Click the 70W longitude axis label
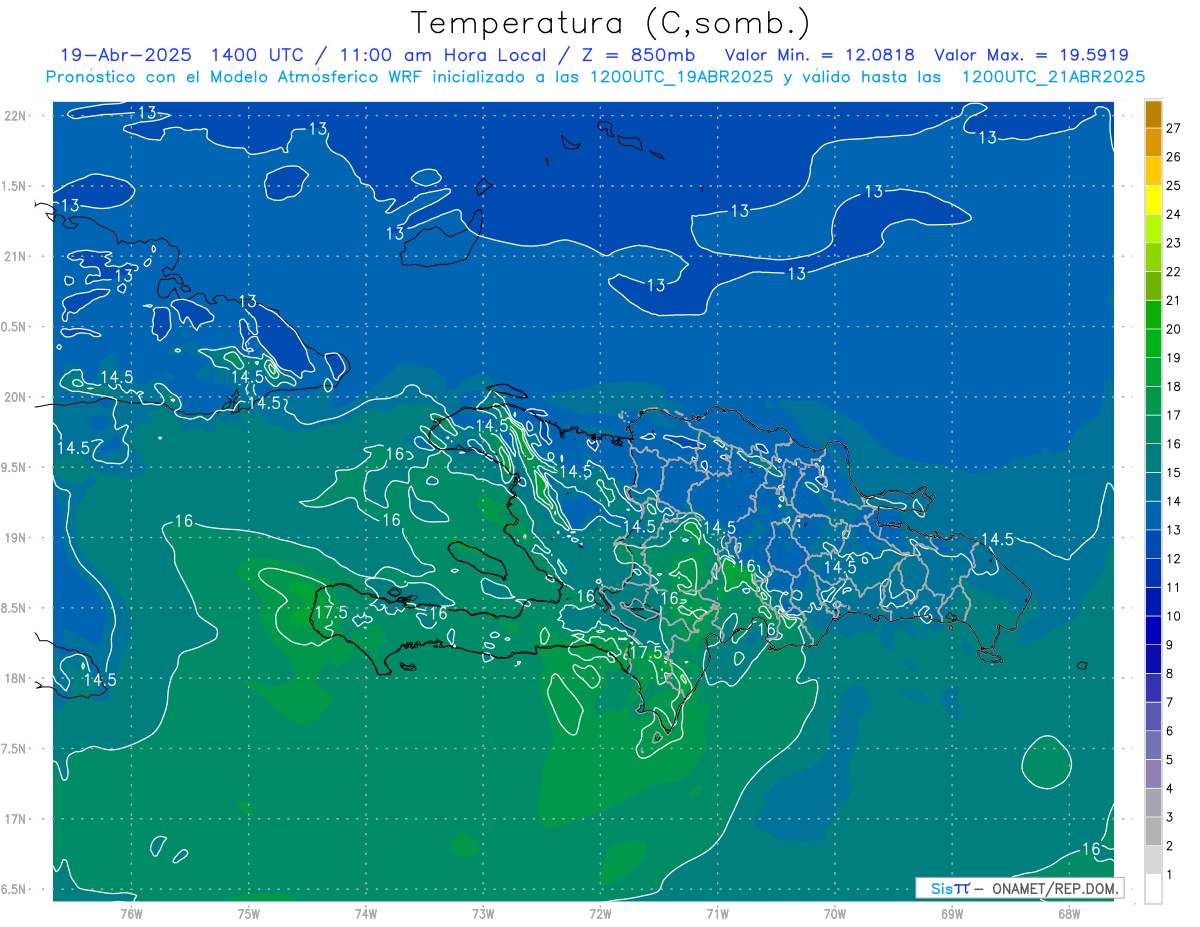 tap(835, 913)
